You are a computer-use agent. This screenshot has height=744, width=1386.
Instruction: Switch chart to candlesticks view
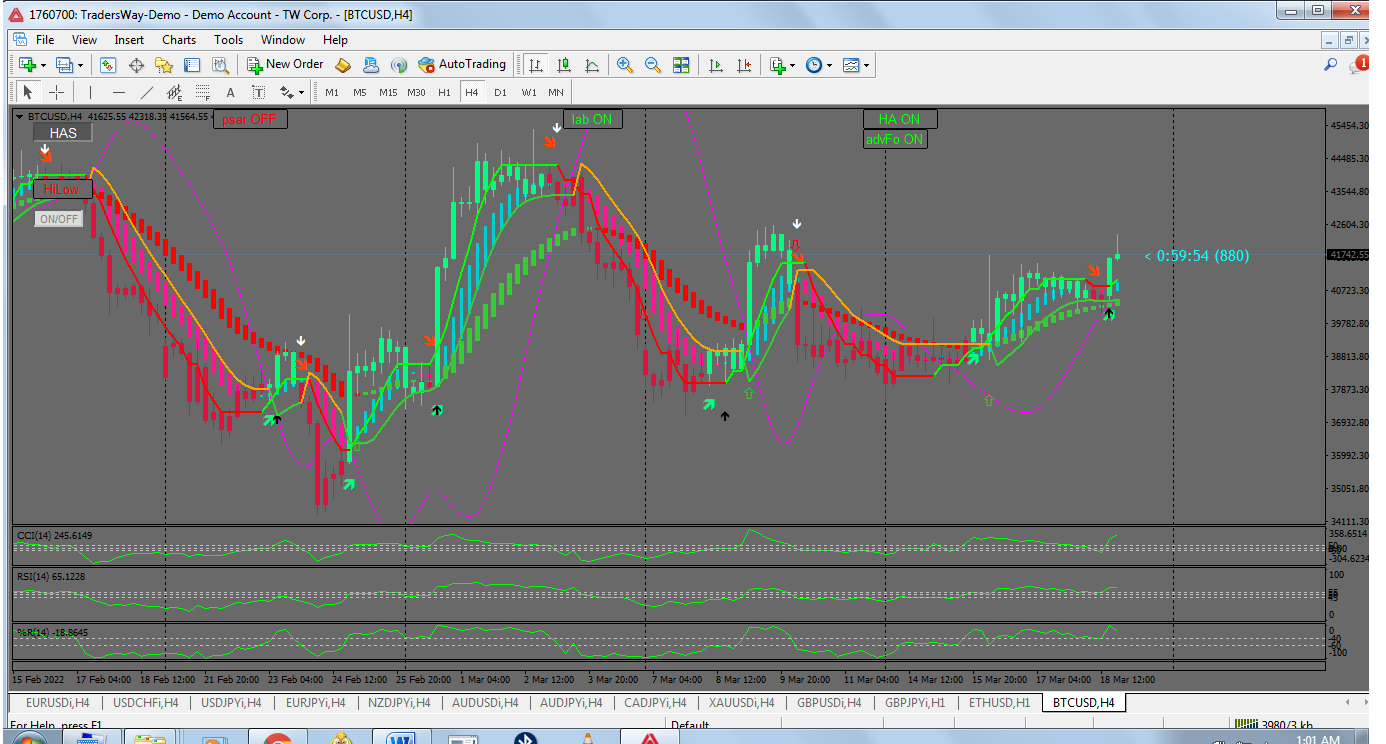564,65
